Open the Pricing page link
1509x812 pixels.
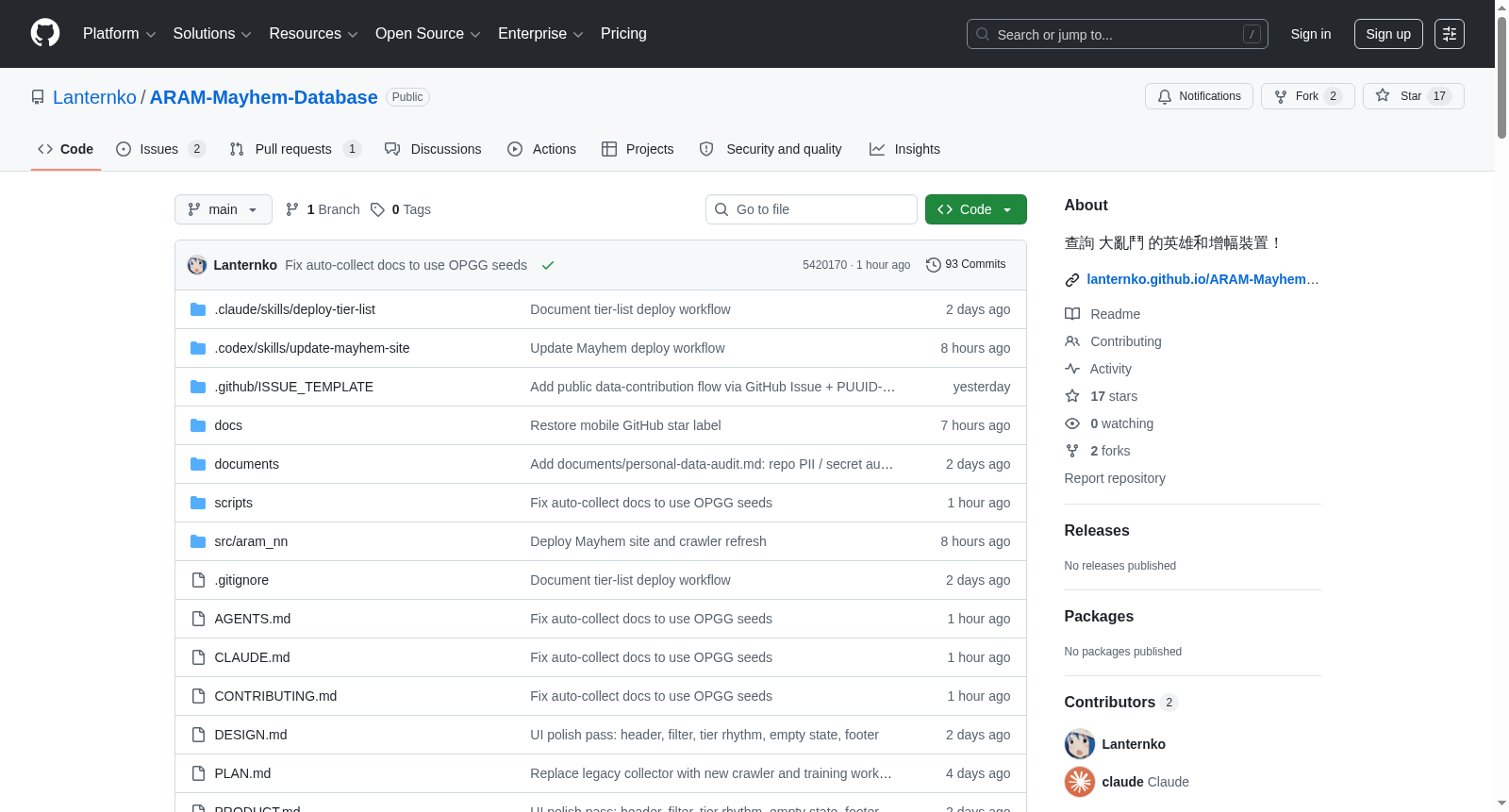[623, 34]
